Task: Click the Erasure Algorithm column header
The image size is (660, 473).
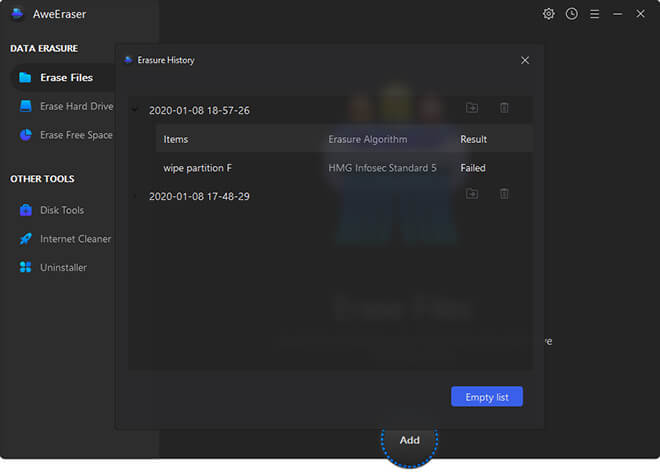Action: coord(367,139)
